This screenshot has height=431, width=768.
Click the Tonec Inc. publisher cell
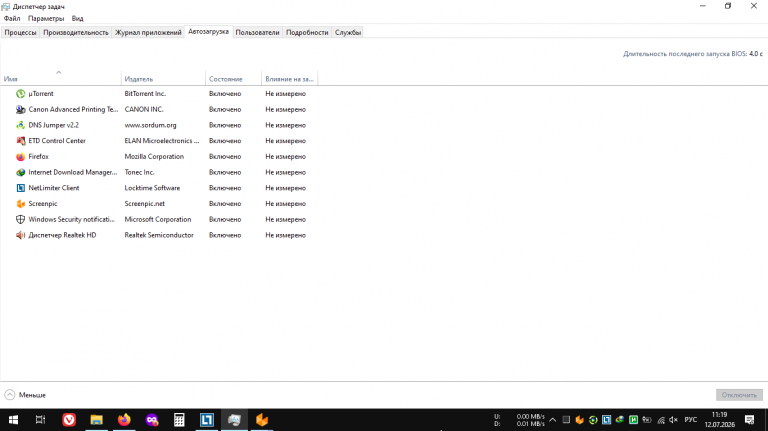coord(139,172)
